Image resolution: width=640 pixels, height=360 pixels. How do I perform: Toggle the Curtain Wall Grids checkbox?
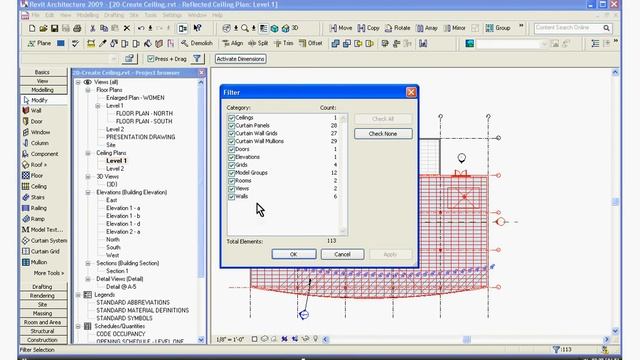pyautogui.click(x=231, y=133)
